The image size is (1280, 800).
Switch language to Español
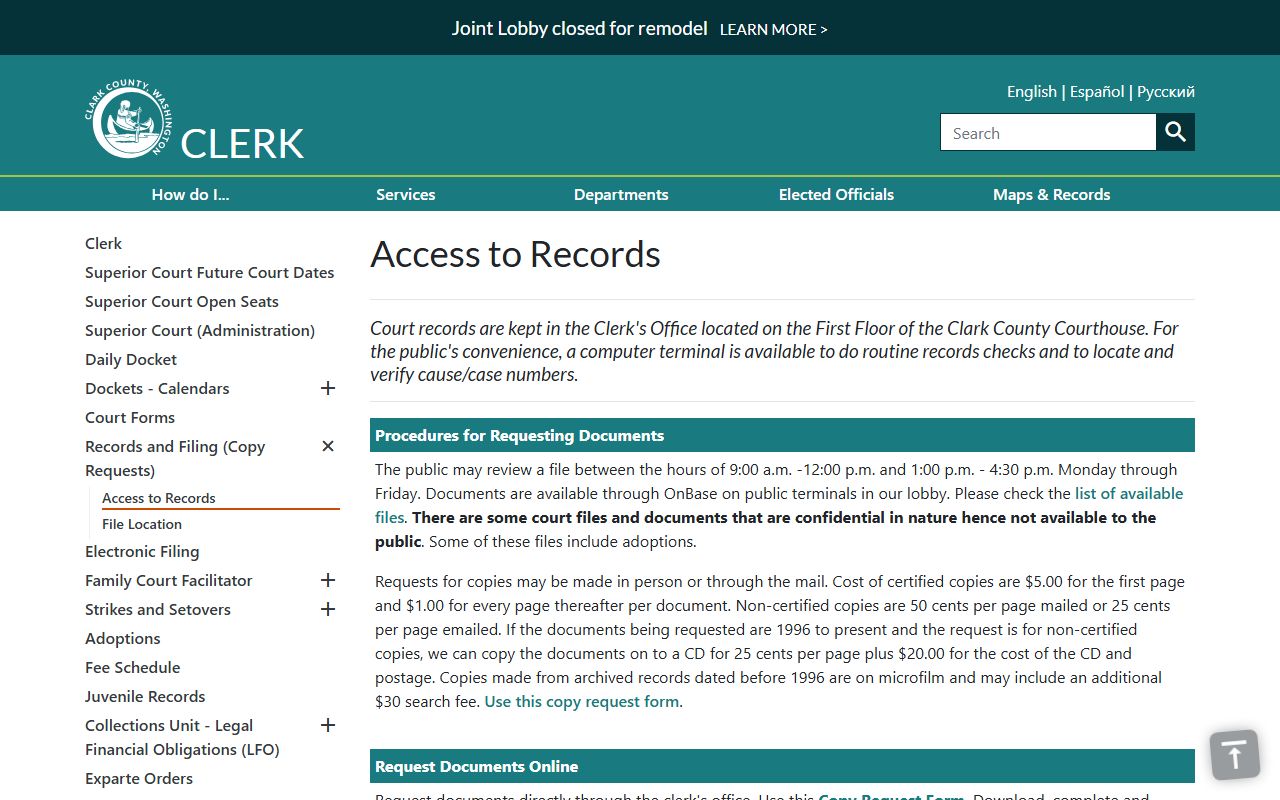[1097, 91]
